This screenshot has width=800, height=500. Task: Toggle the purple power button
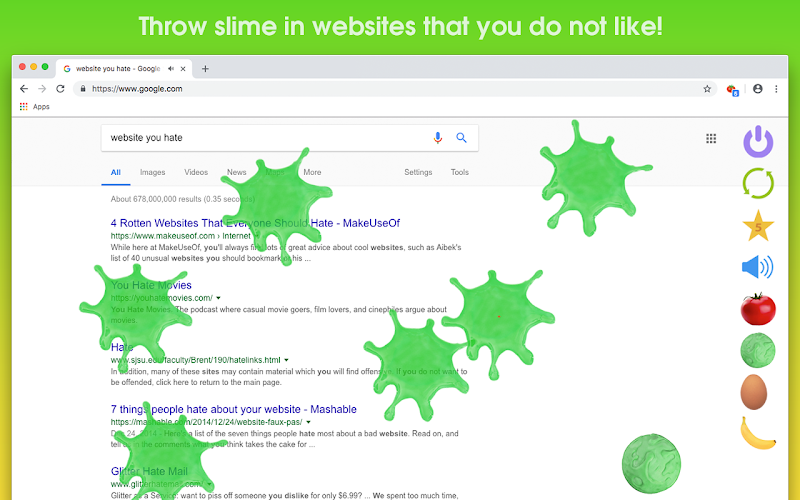tap(758, 141)
